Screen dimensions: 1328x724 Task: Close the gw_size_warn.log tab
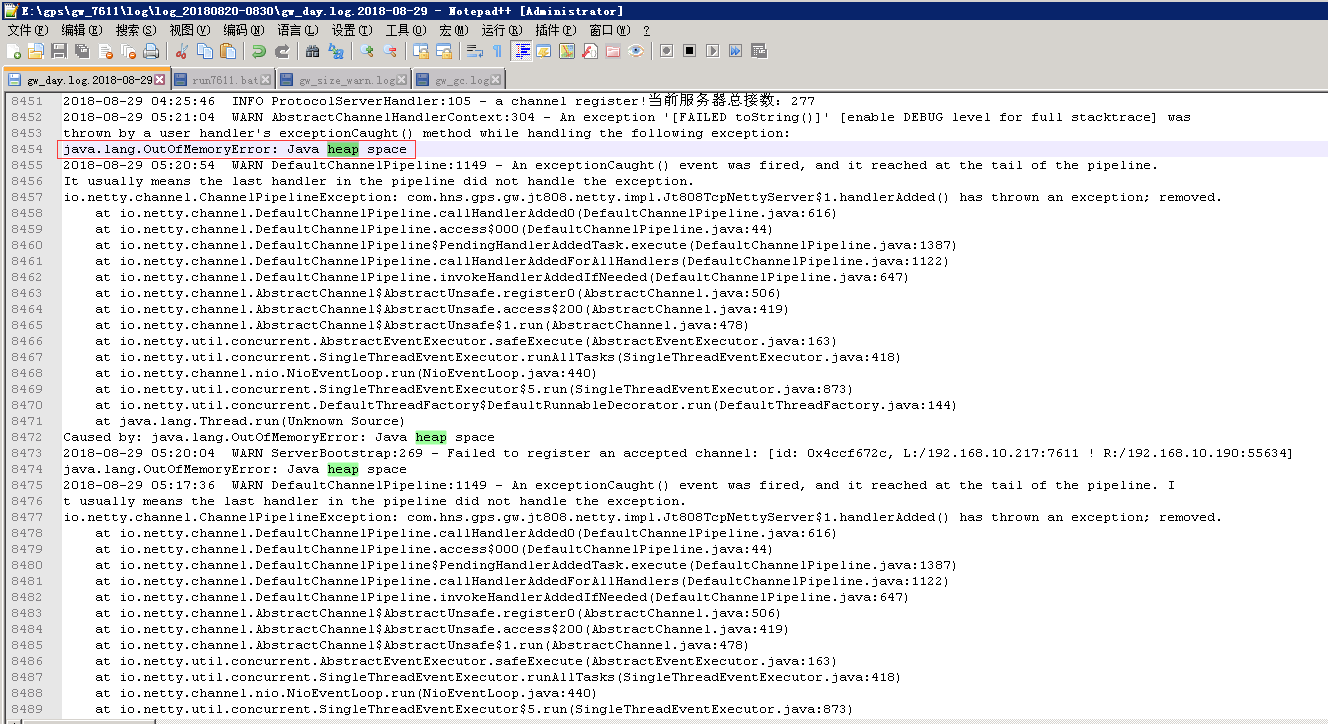point(402,79)
